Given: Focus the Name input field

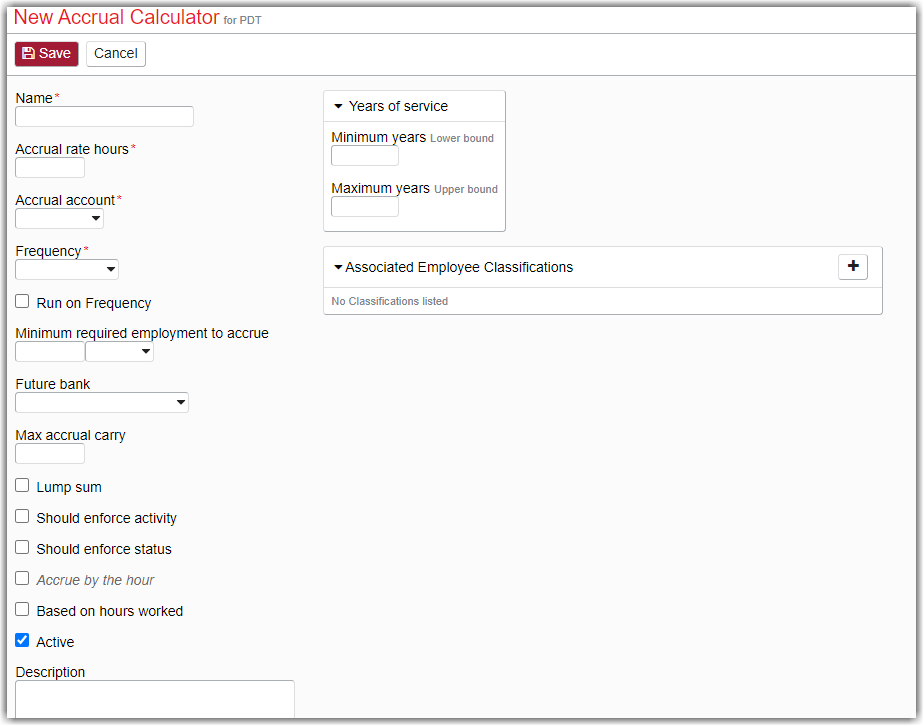Looking at the screenshot, I should (104, 117).
